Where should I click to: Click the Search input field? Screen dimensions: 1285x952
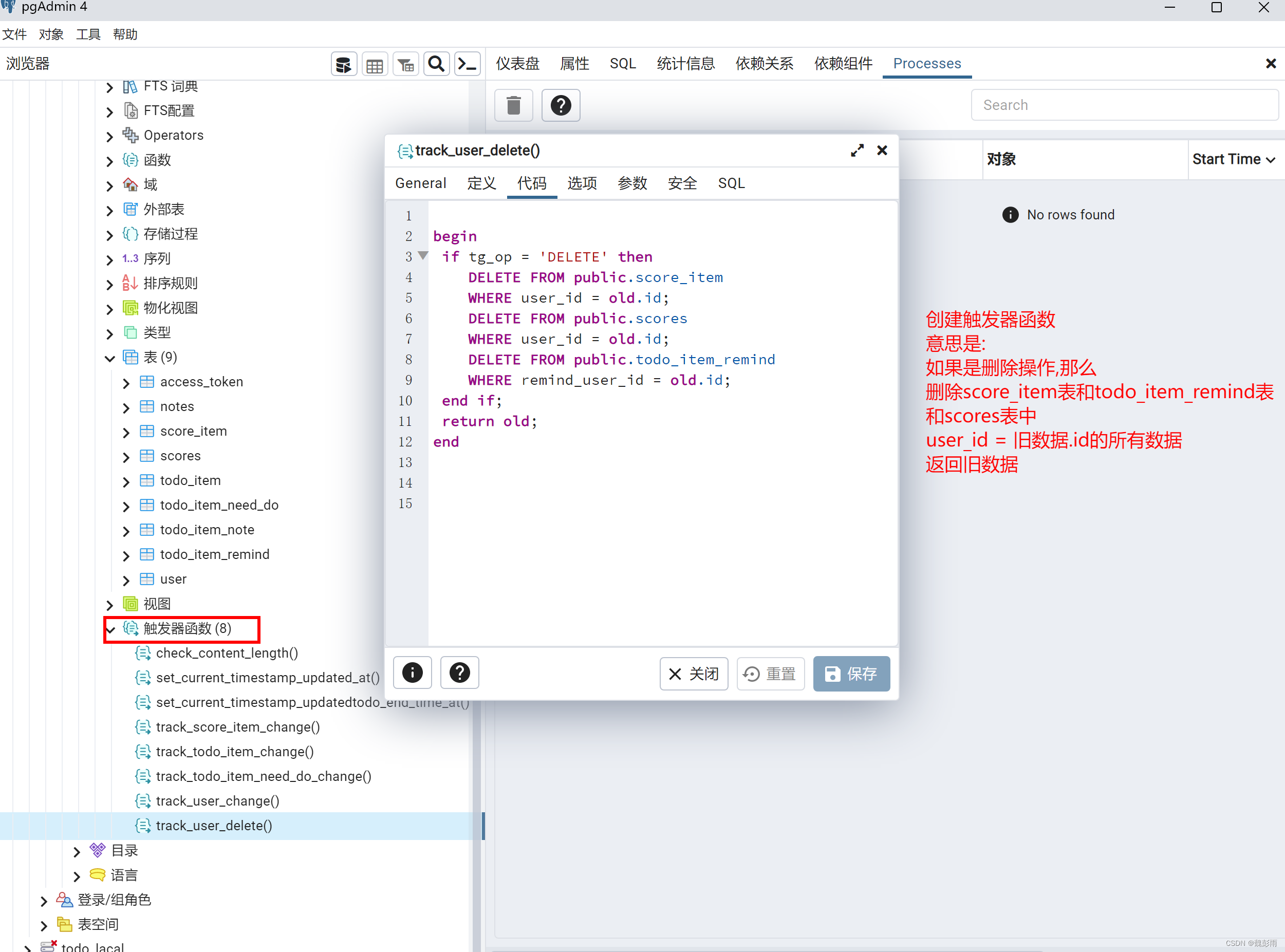1124,105
